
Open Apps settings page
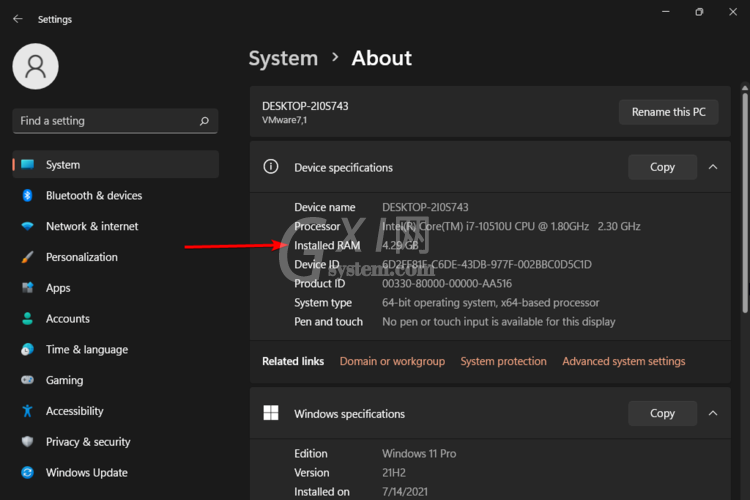coord(116,288)
